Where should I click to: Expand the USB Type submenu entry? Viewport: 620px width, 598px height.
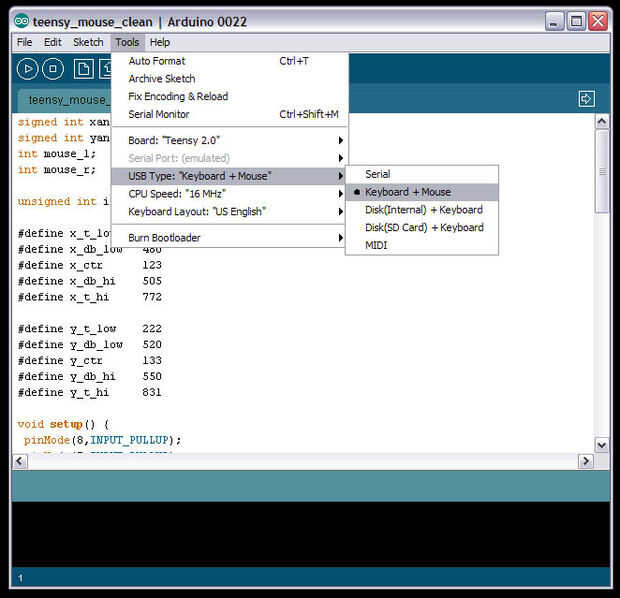pos(229,176)
